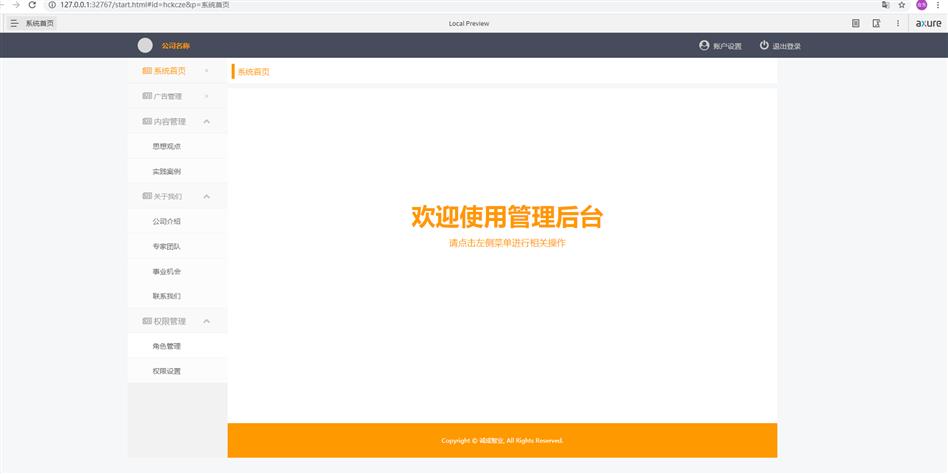
Task: Open the Axure three-dot more options menu
Action: [897, 23]
